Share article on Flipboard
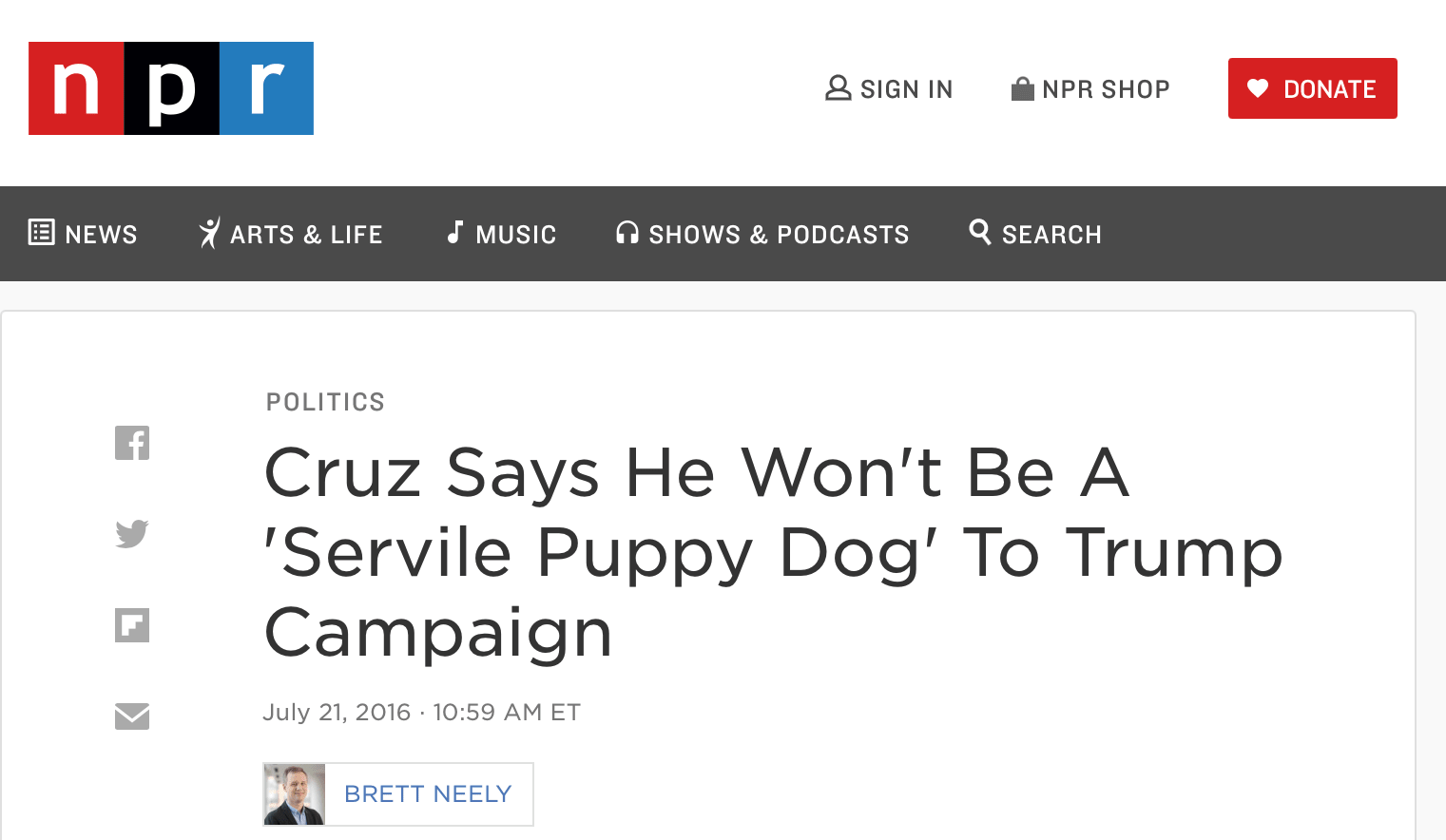 coord(132,625)
